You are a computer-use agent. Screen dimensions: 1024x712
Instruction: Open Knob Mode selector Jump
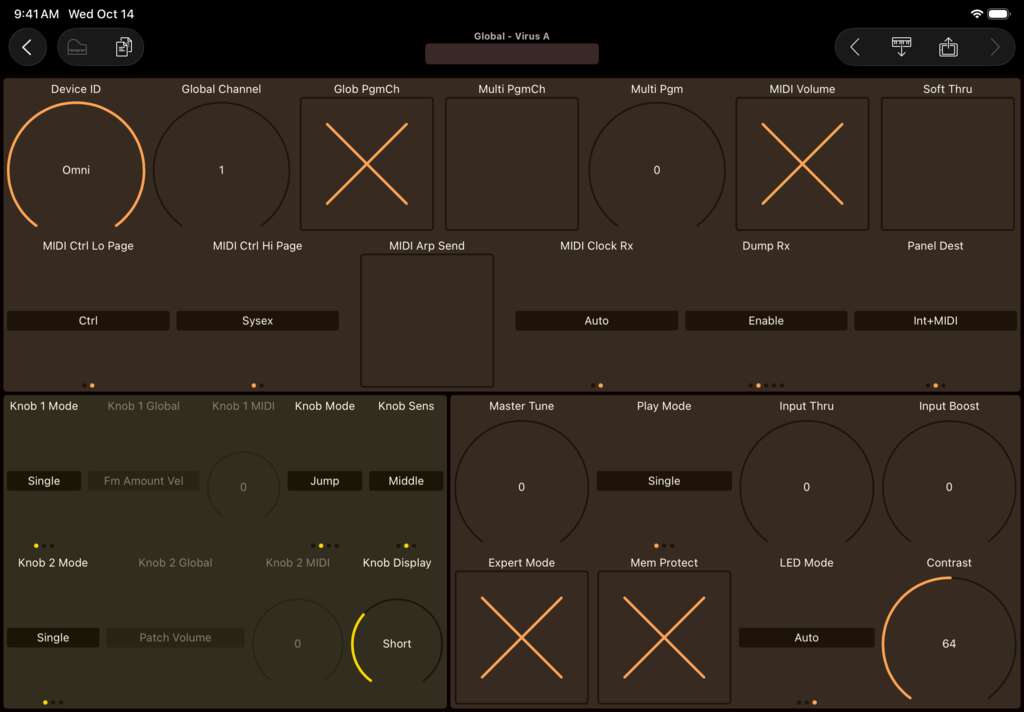[x=325, y=481]
